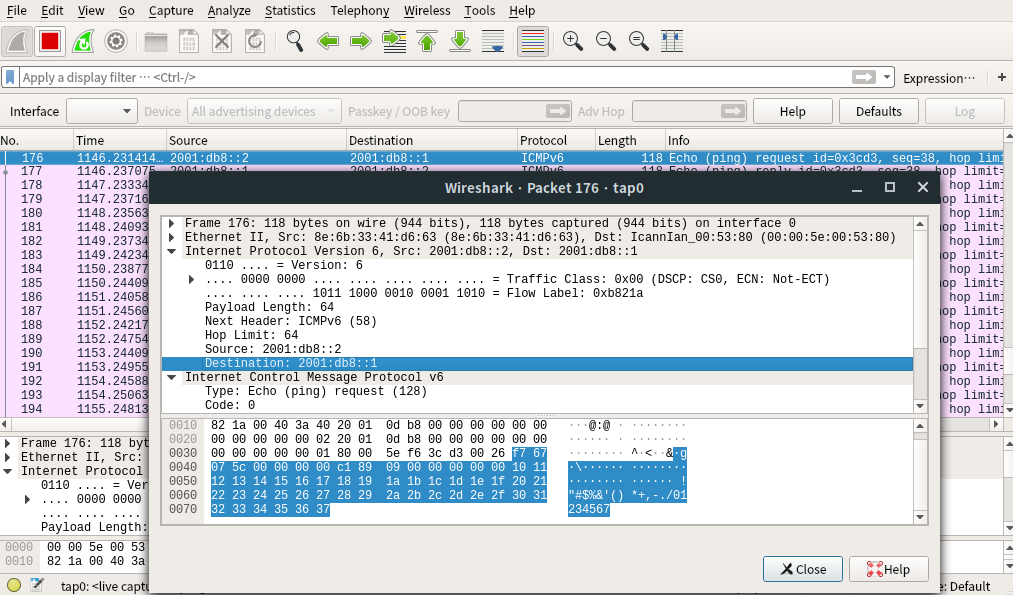Open the Analyze menu
The height and width of the screenshot is (595, 1013).
(229, 10)
